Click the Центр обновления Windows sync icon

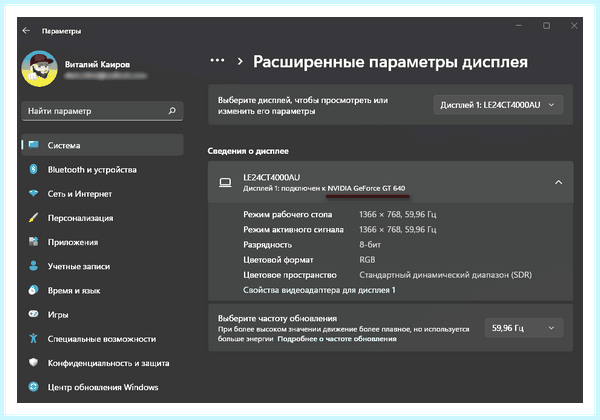(34, 387)
